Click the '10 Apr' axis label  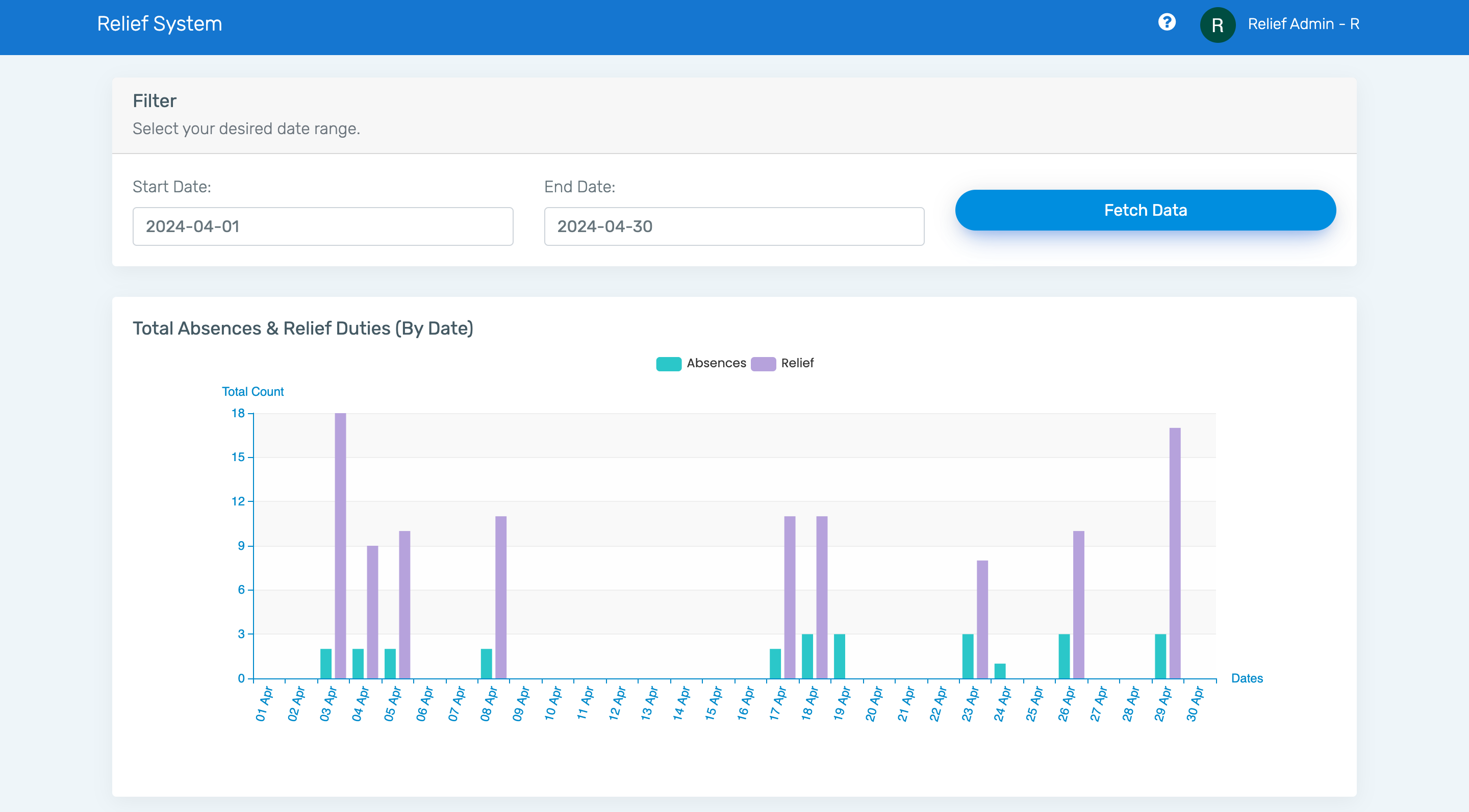(553, 704)
